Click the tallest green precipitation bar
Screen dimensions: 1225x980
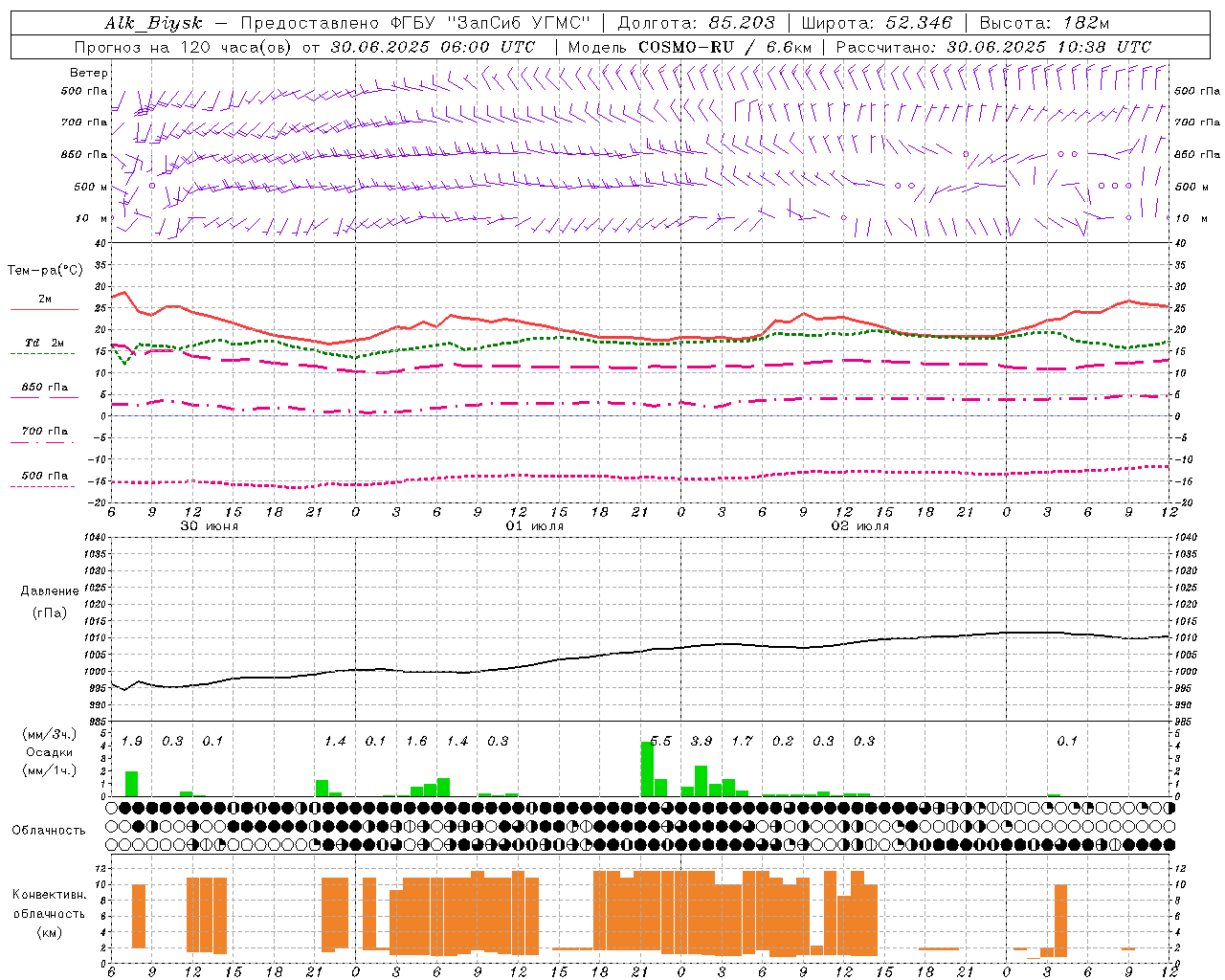pyautogui.click(x=647, y=769)
